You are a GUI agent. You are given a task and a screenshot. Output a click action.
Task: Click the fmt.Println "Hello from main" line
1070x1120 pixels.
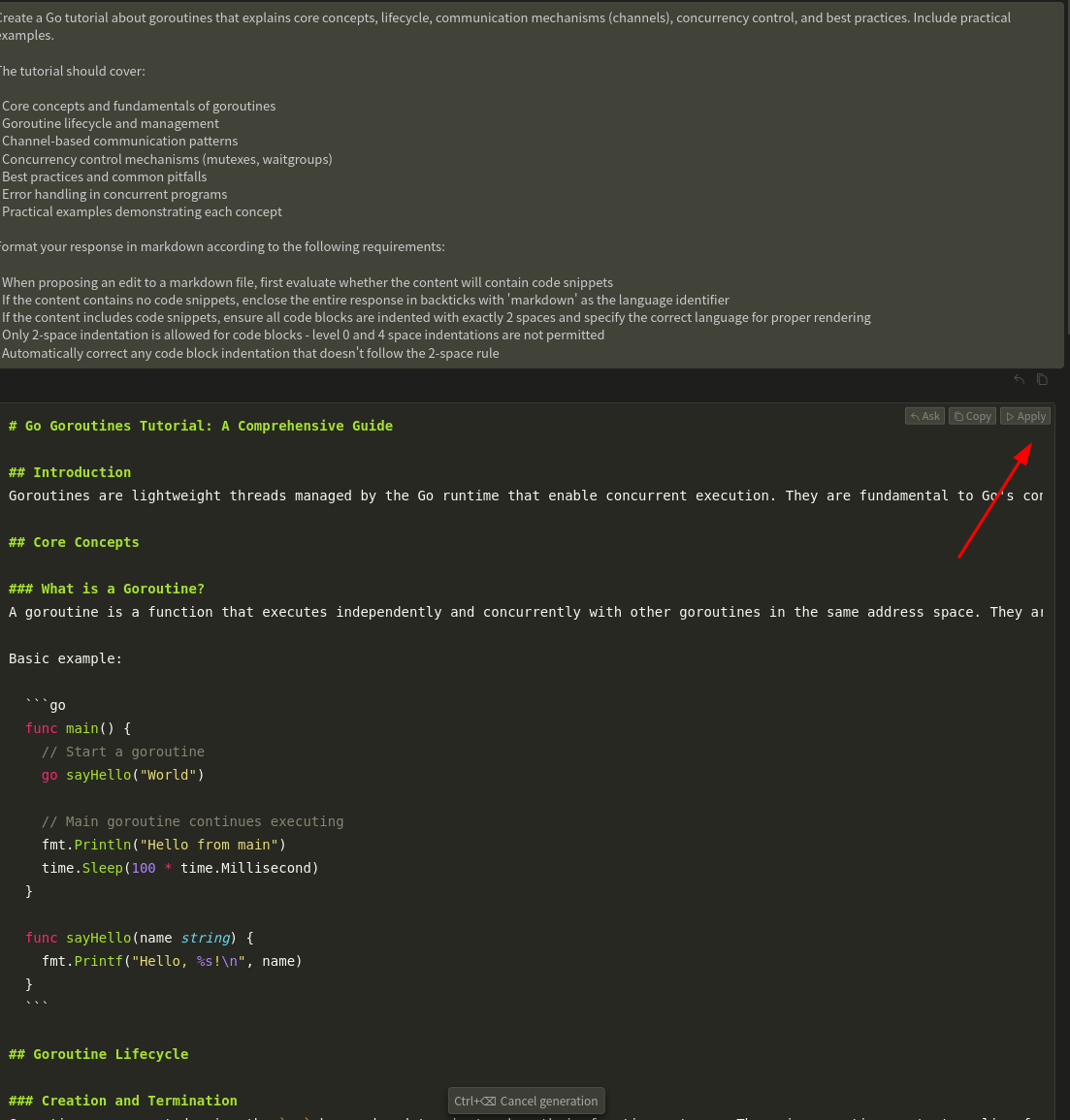[x=163, y=845]
